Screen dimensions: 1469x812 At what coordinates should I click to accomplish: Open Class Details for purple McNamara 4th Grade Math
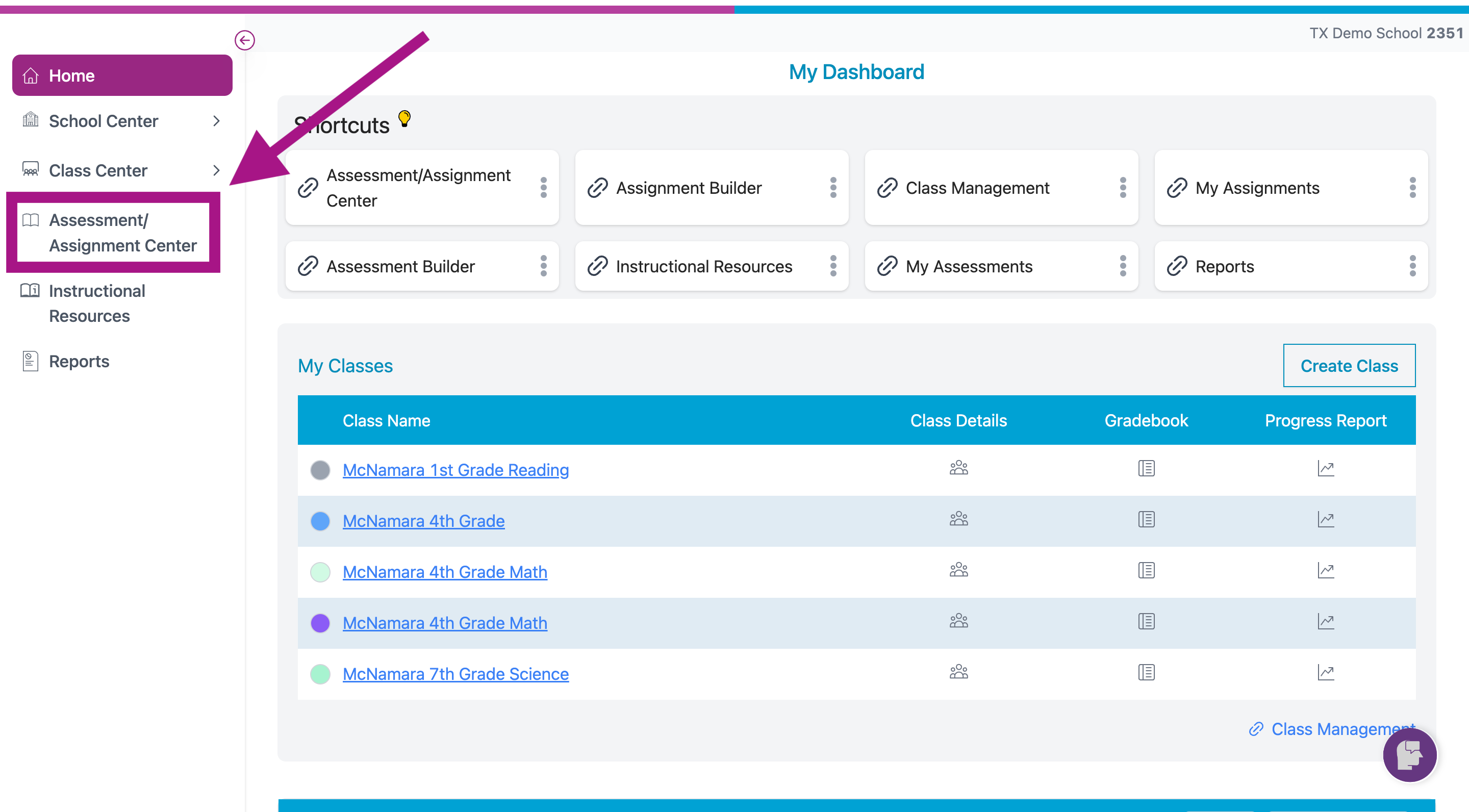(958, 621)
